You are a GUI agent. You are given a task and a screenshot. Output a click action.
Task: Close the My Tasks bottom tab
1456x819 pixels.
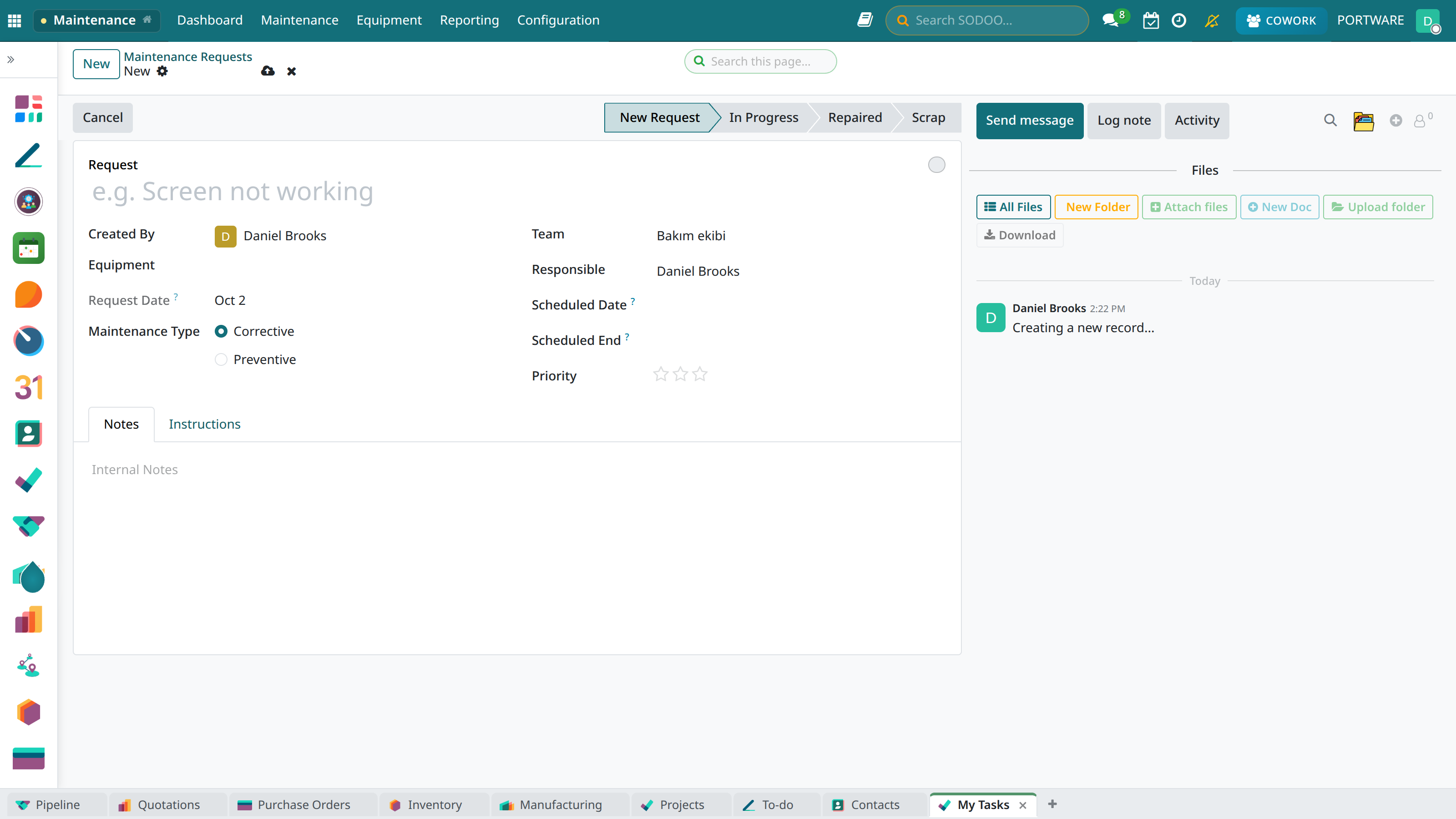pyautogui.click(x=1022, y=805)
